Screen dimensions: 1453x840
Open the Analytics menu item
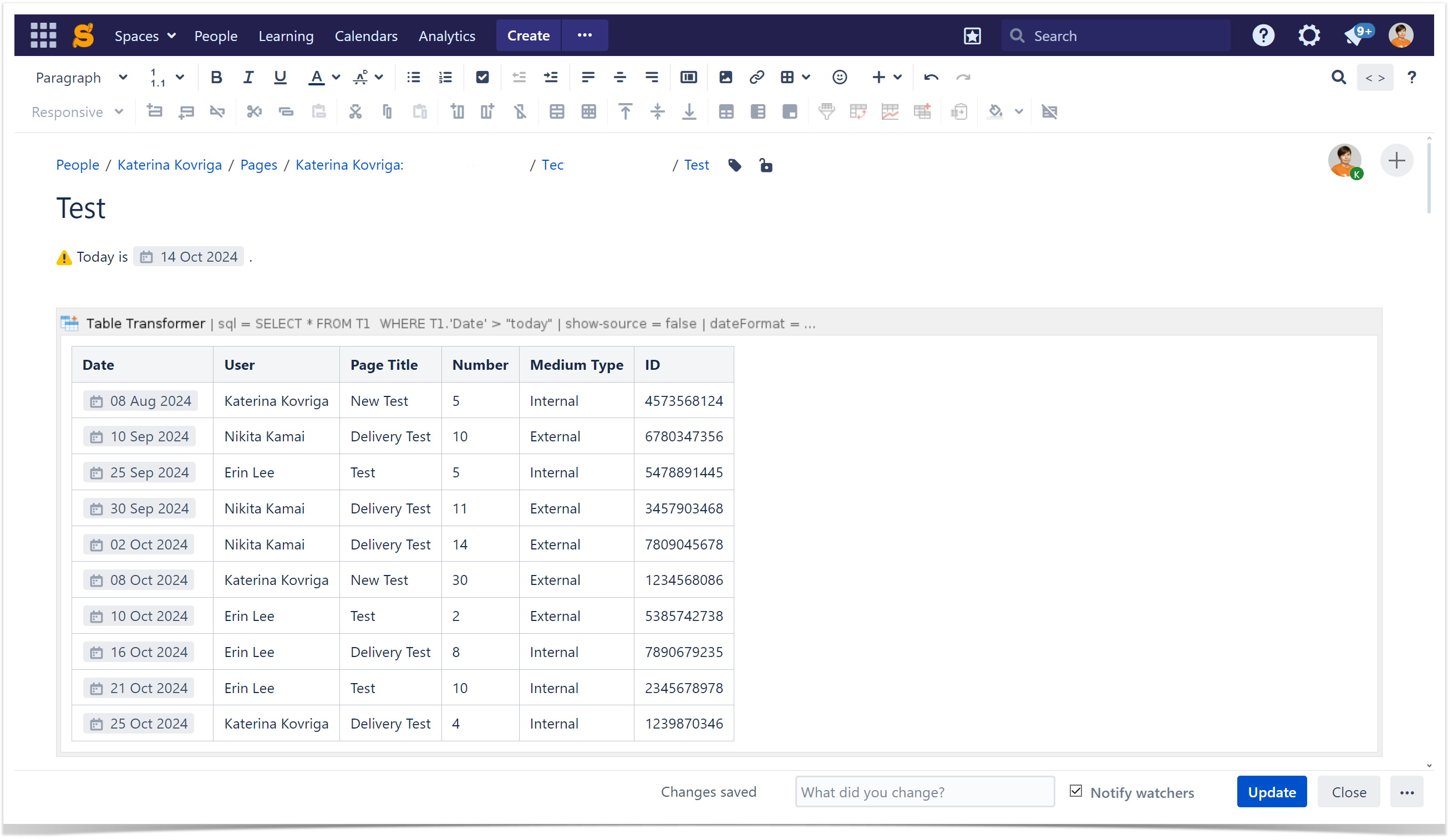click(447, 35)
